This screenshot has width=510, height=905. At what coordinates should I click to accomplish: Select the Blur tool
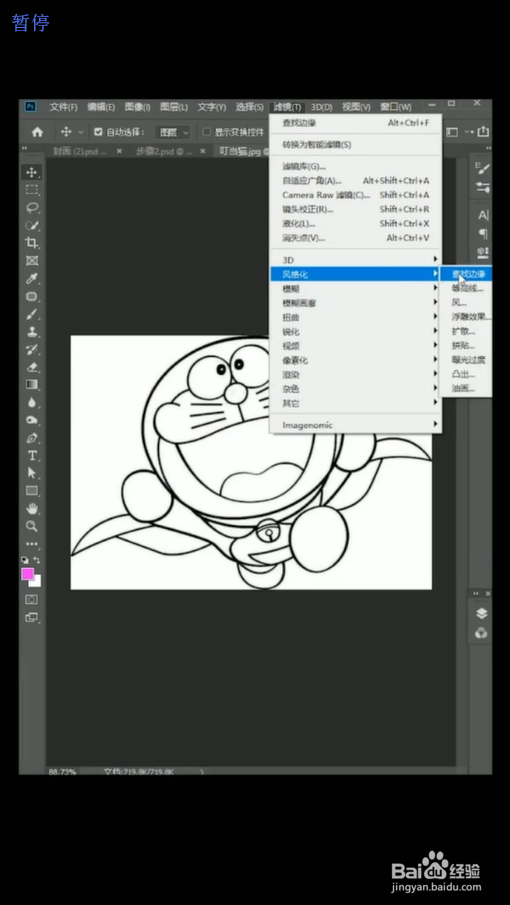click(32, 402)
